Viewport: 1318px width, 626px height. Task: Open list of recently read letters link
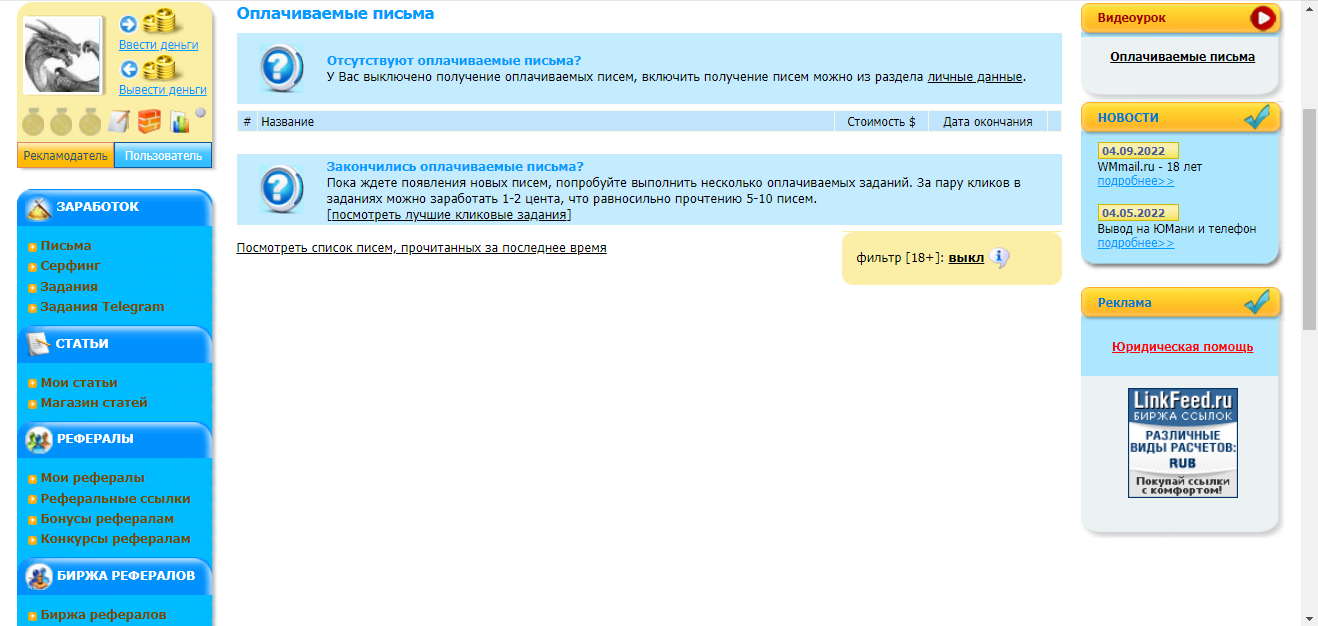[421, 248]
